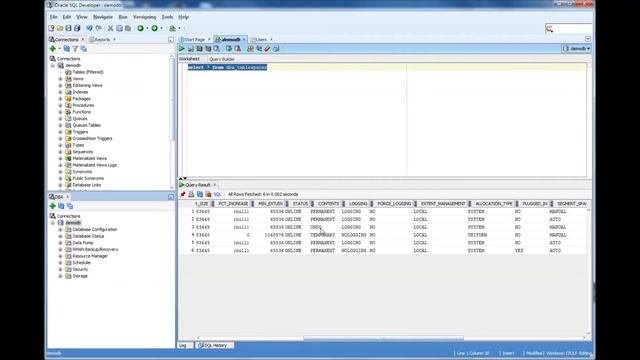640x360 pixels.
Task: Switch to the Users tab
Action: (x=261, y=40)
